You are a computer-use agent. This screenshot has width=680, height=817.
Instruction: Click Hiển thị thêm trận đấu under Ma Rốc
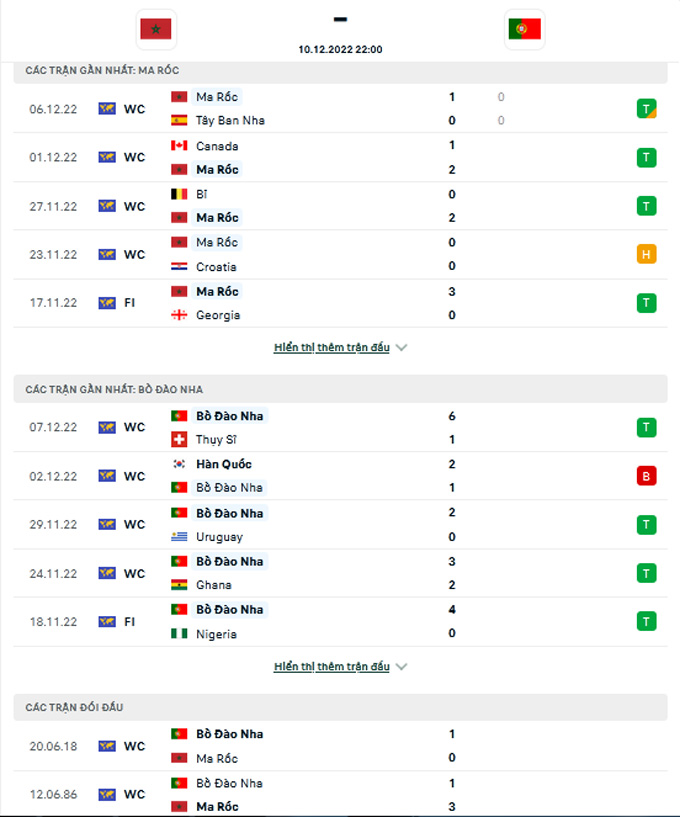(331, 348)
